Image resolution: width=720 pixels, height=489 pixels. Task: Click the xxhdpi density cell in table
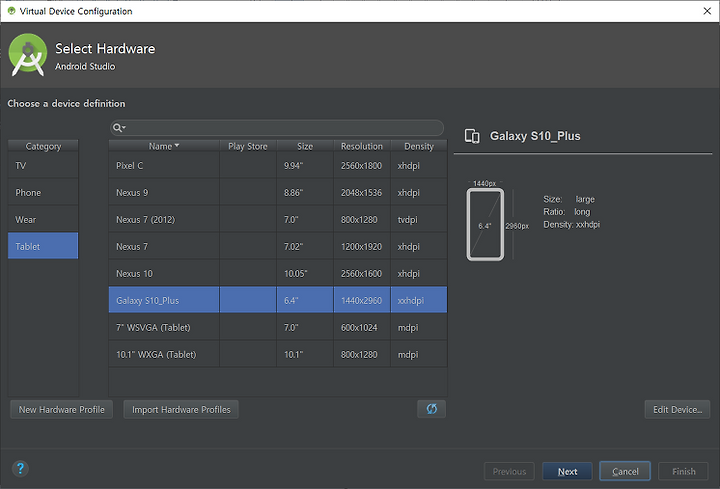(x=419, y=300)
